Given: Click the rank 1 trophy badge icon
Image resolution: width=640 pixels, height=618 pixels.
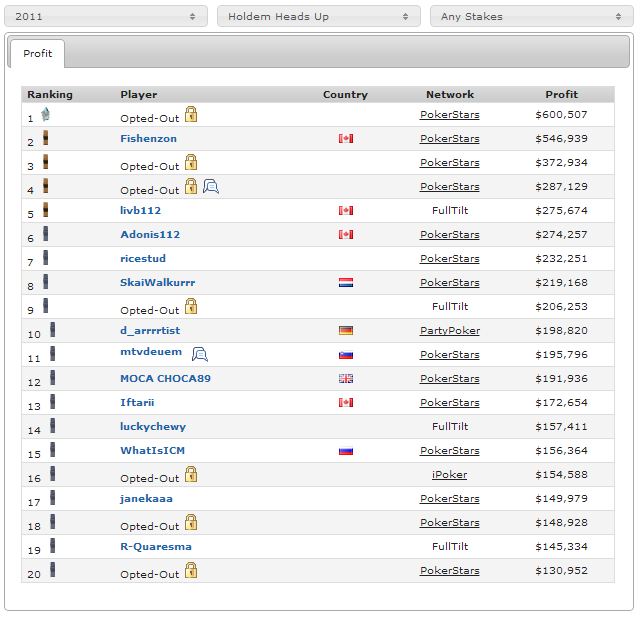Looking at the screenshot, I should (x=46, y=114).
